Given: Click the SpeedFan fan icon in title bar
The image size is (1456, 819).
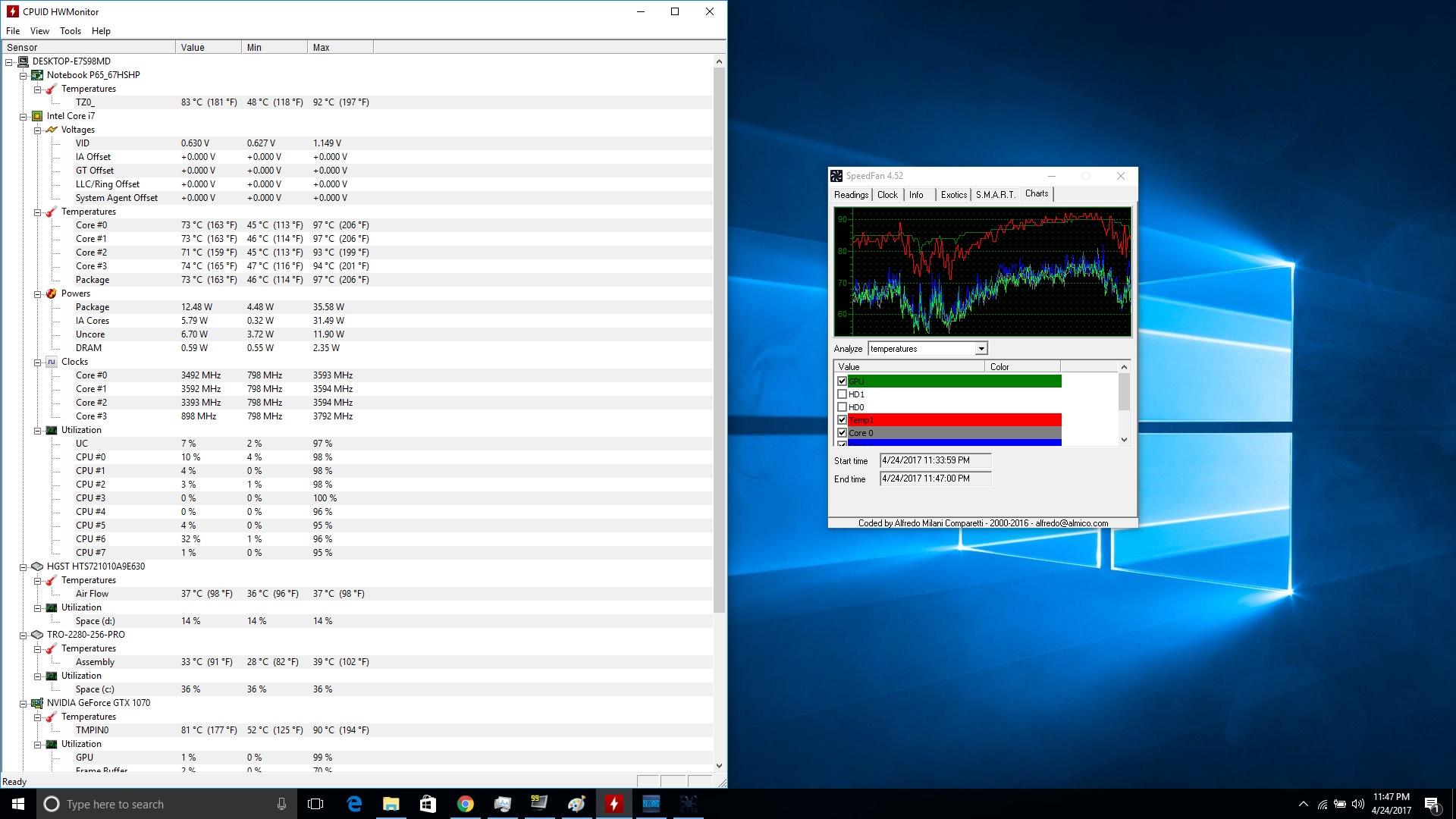Looking at the screenshot, I should 836,176.
